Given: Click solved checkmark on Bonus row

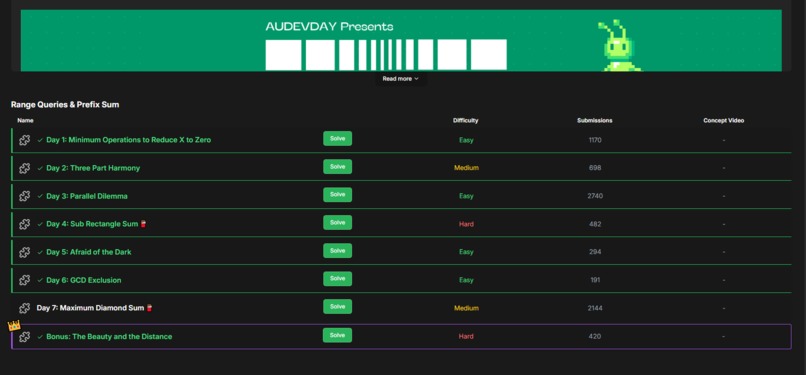Looking at the screenshot, I should 40,336.
